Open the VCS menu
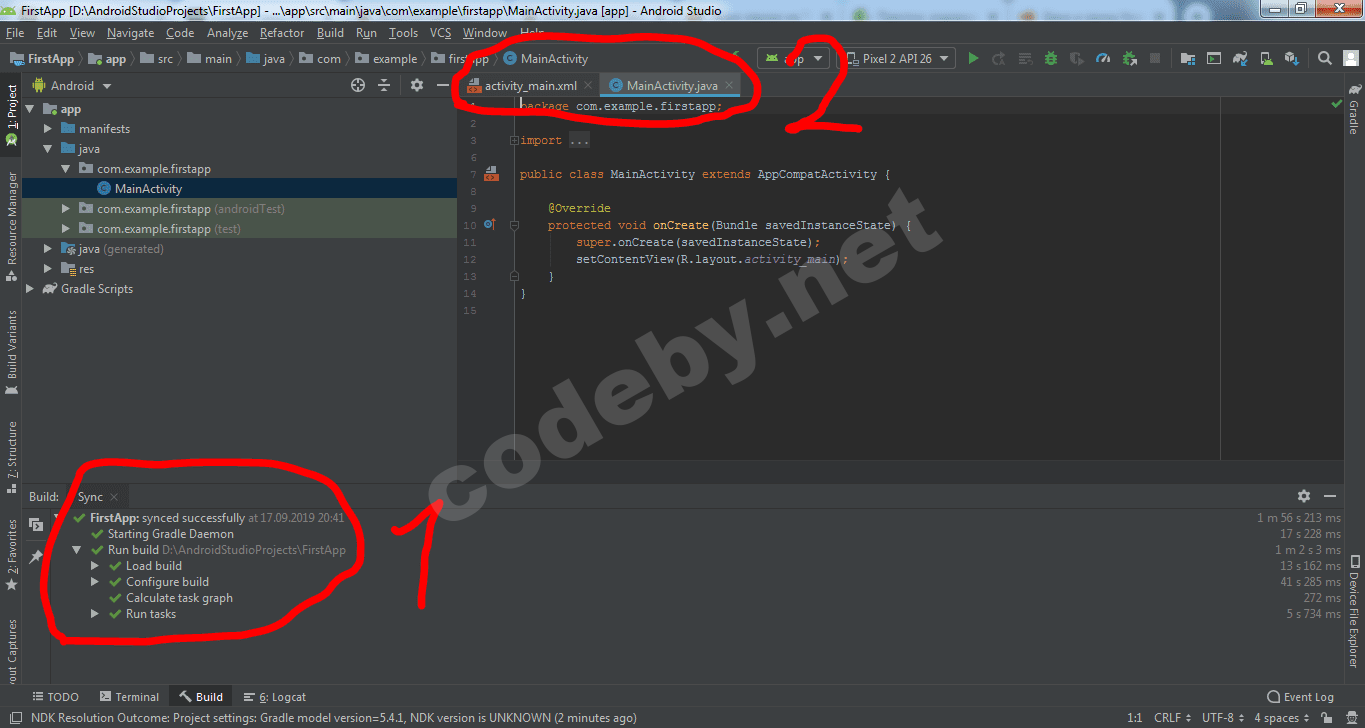Screen dimensions: 1365x728 coord(441,33)
